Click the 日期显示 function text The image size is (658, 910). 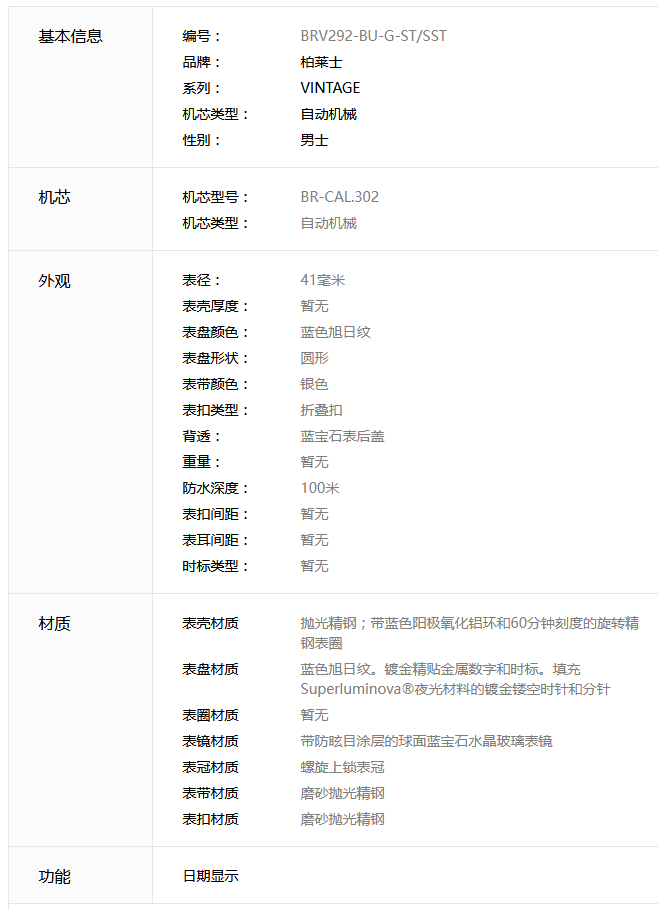pos(210,876)
